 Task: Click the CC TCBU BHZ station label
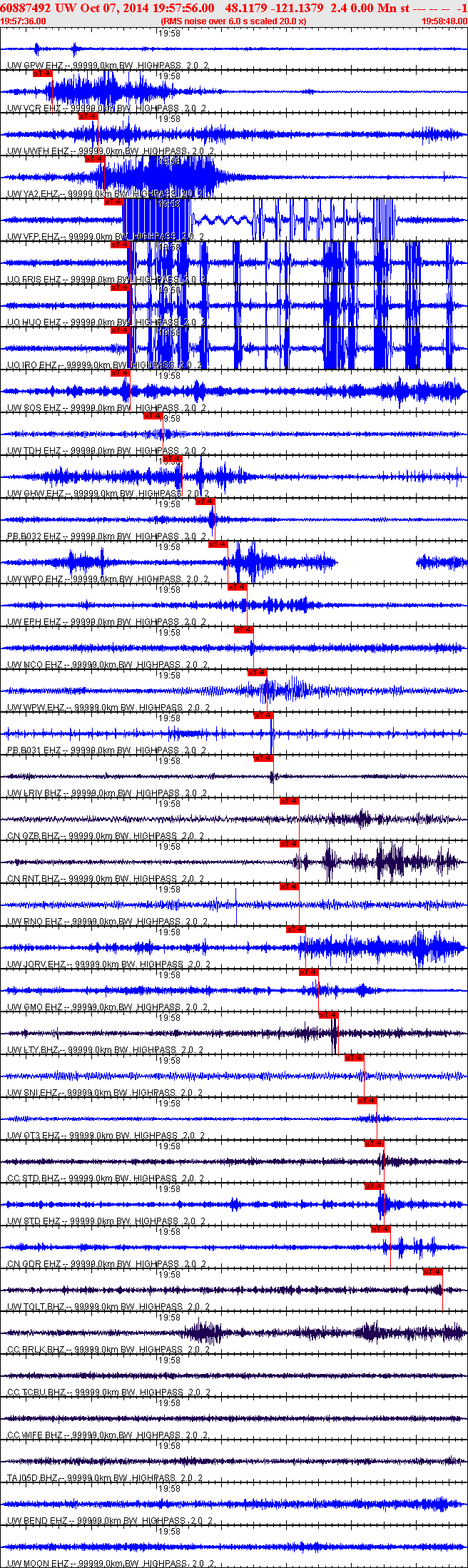tap(108, 1393)
